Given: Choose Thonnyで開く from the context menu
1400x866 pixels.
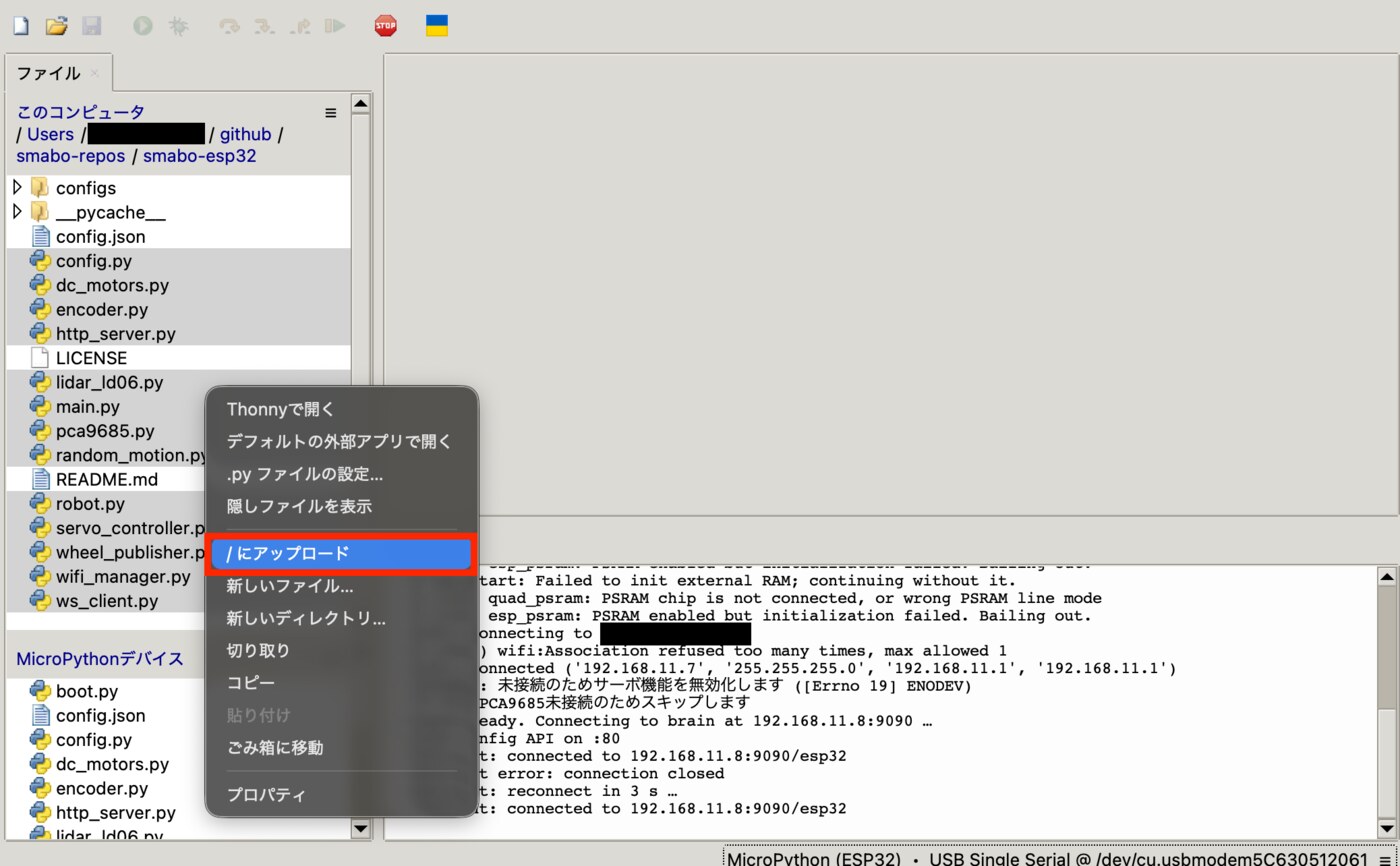Looking at the screenshot, I should [341, 409].
